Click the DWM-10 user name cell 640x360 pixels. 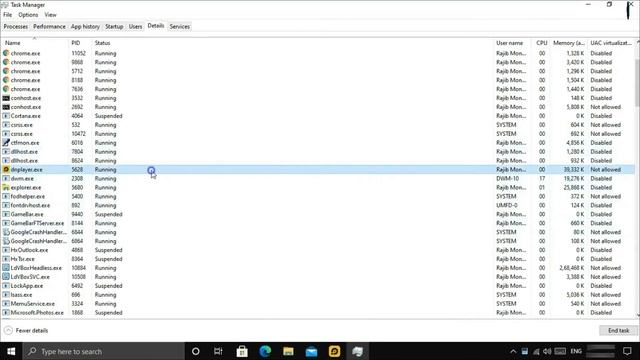[x=507, y=178]
